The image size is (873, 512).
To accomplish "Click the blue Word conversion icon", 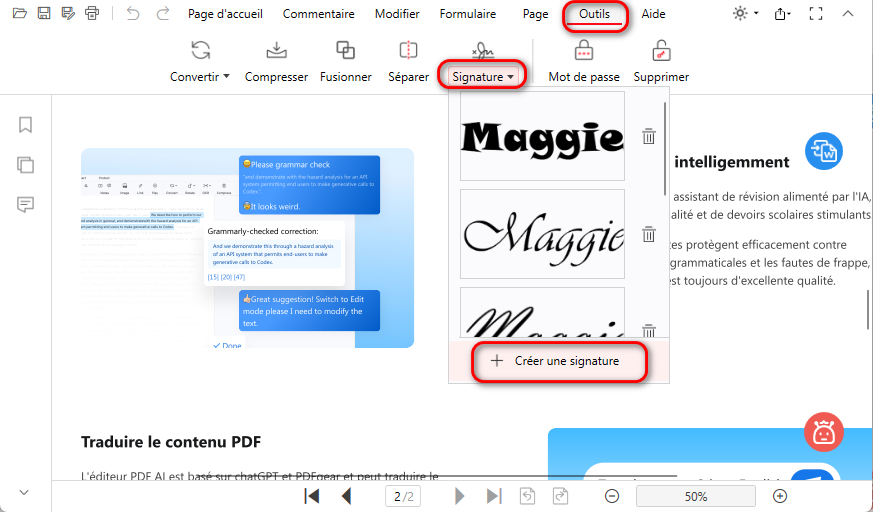I will pos(823,151).
